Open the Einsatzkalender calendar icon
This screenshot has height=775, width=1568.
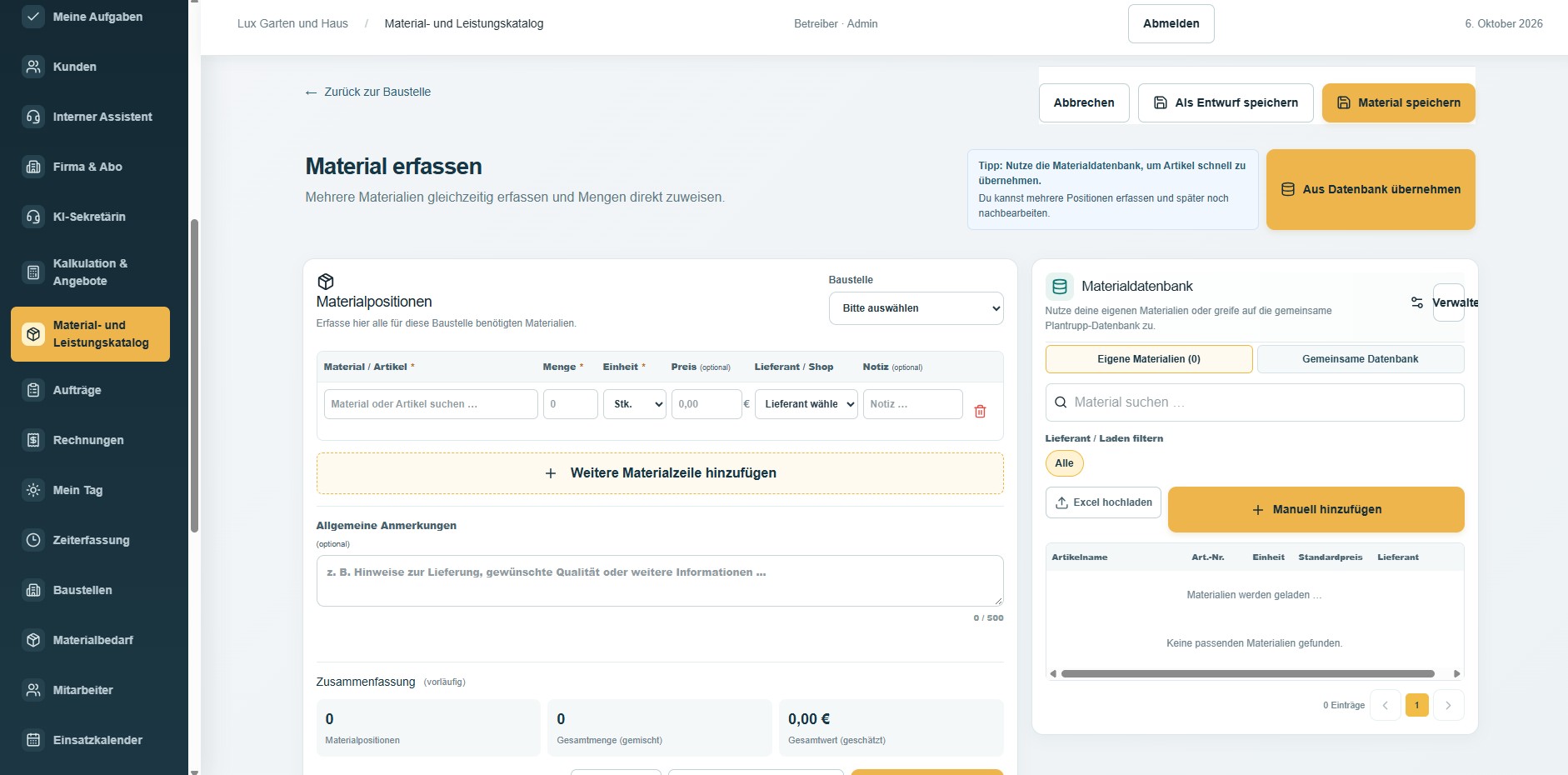tap(33, 740)
